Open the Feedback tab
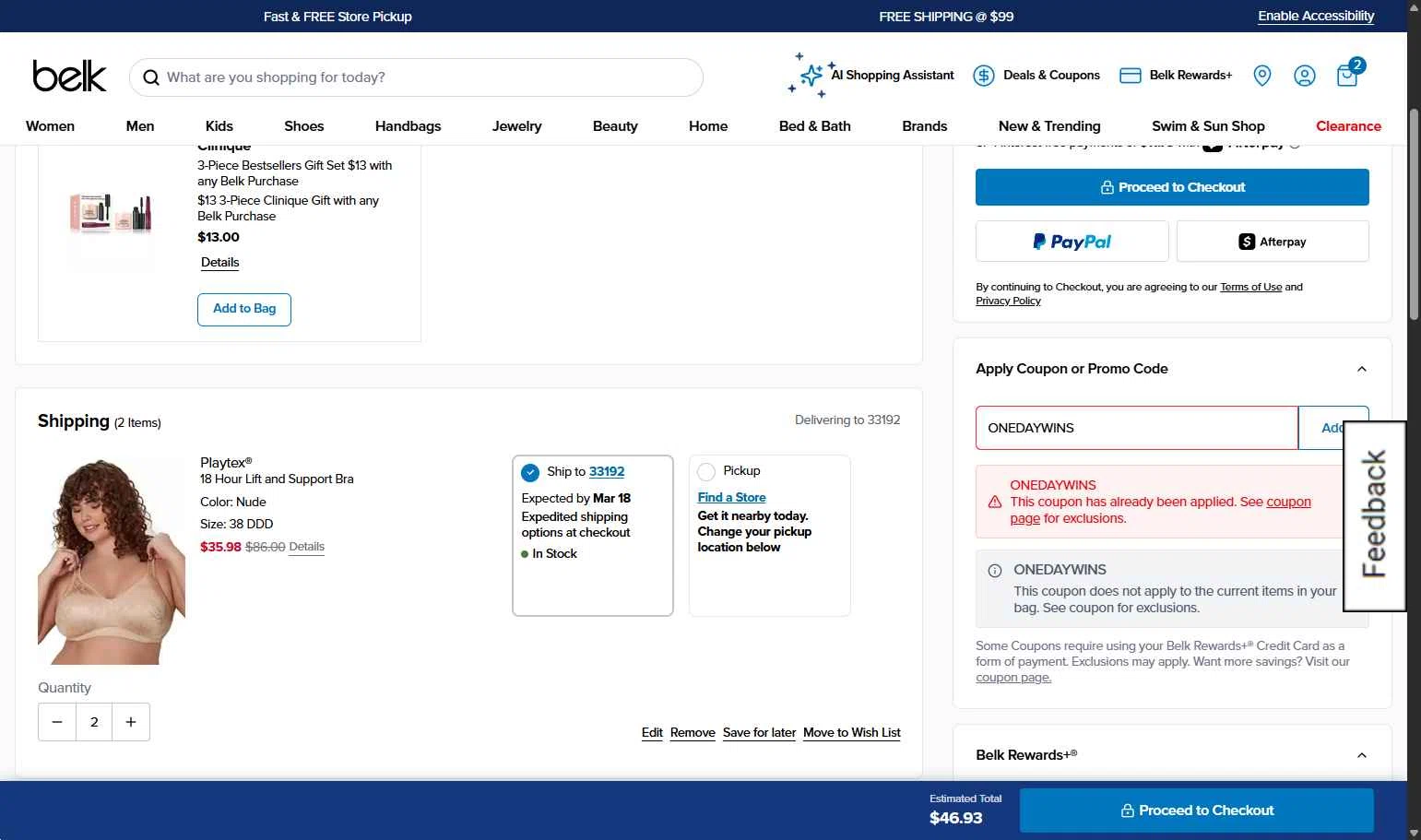Screen dimensions: 1421x840 coord(1374,515)
